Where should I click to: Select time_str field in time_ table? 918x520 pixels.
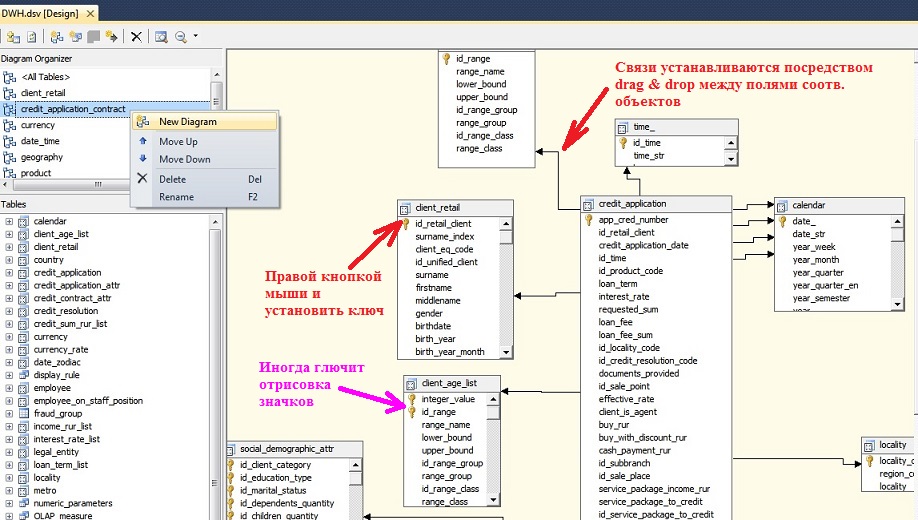pos(649,156)
